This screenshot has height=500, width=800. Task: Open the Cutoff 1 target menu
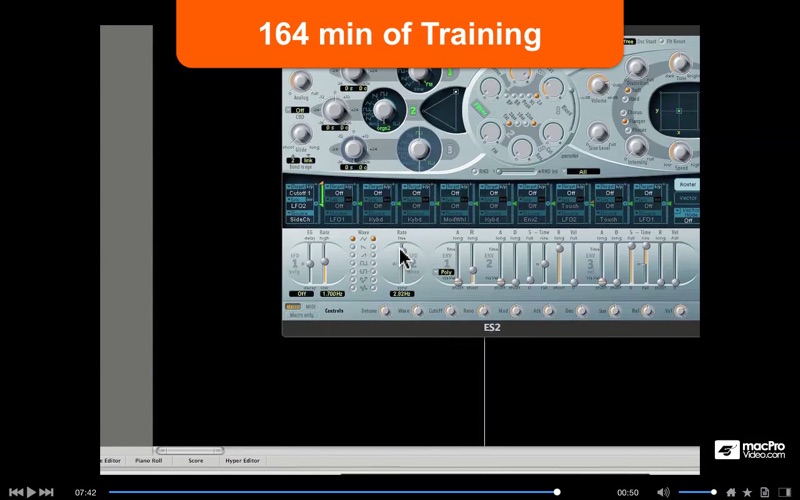point(299,193)
